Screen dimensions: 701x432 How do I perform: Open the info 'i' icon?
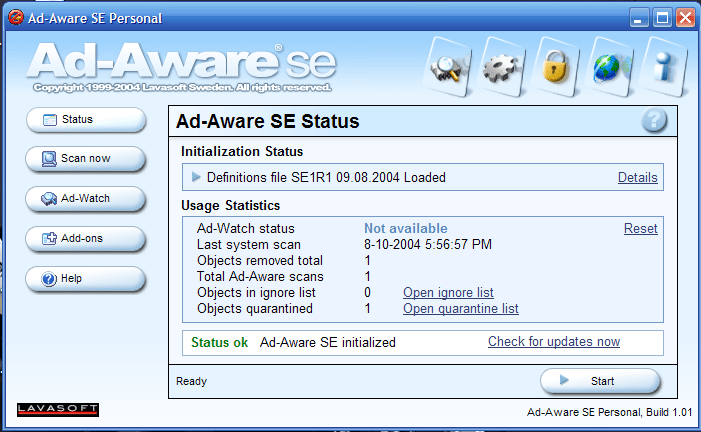[664, 67]
